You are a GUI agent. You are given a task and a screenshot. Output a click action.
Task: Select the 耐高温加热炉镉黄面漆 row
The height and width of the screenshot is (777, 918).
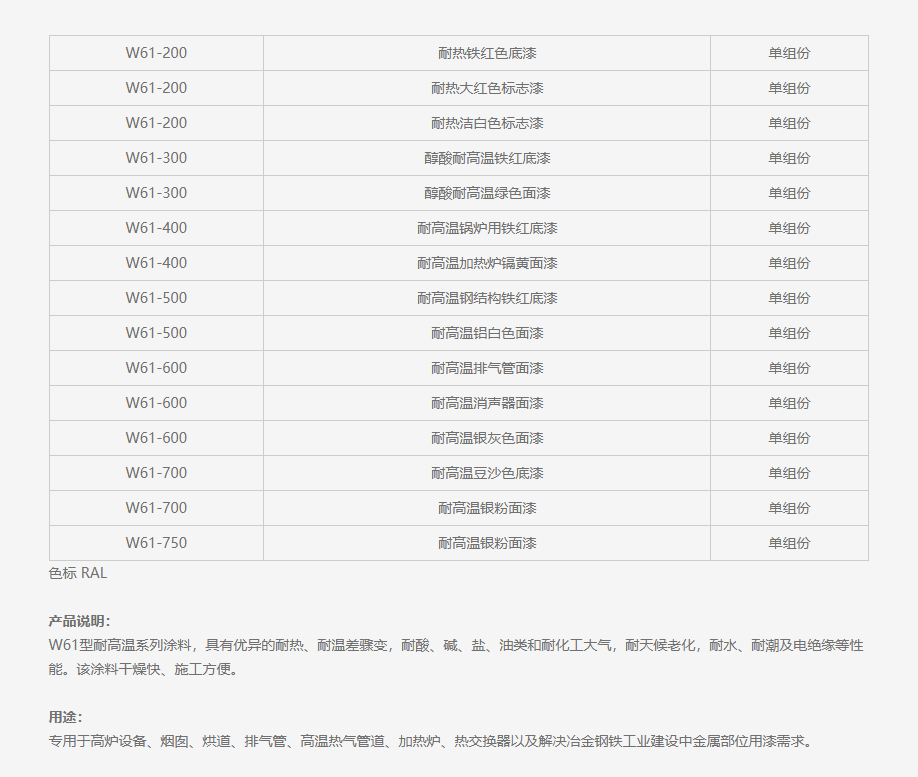pos(485,262)
